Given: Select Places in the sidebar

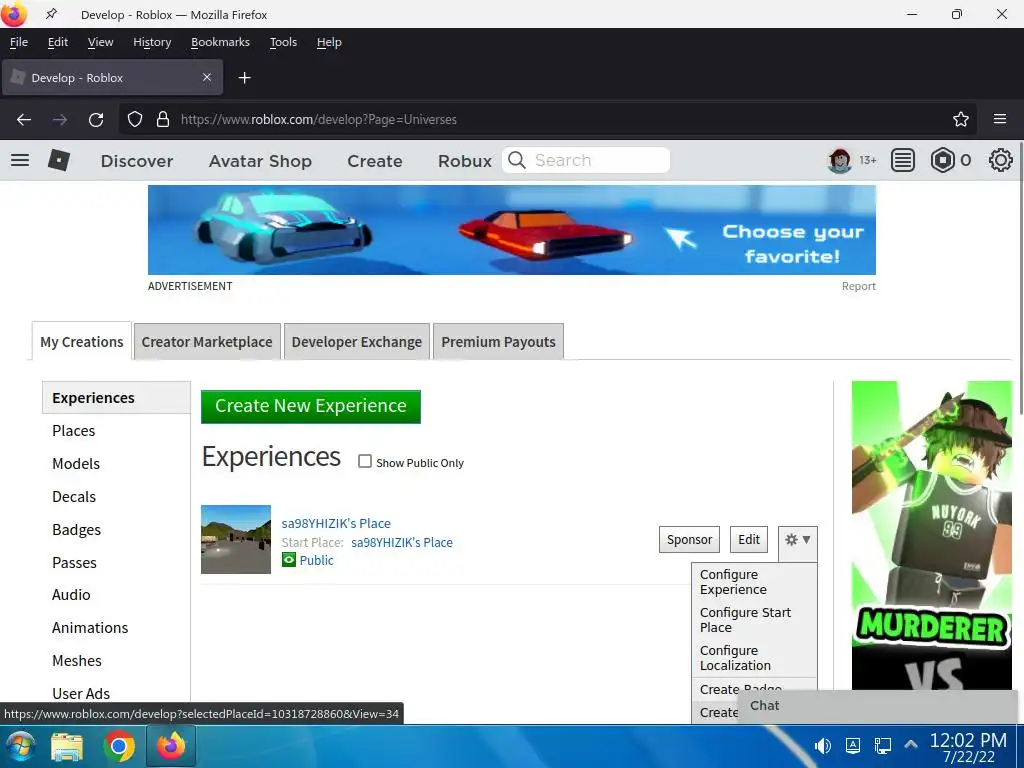Looking at the screenshot, I should [74, 430].
